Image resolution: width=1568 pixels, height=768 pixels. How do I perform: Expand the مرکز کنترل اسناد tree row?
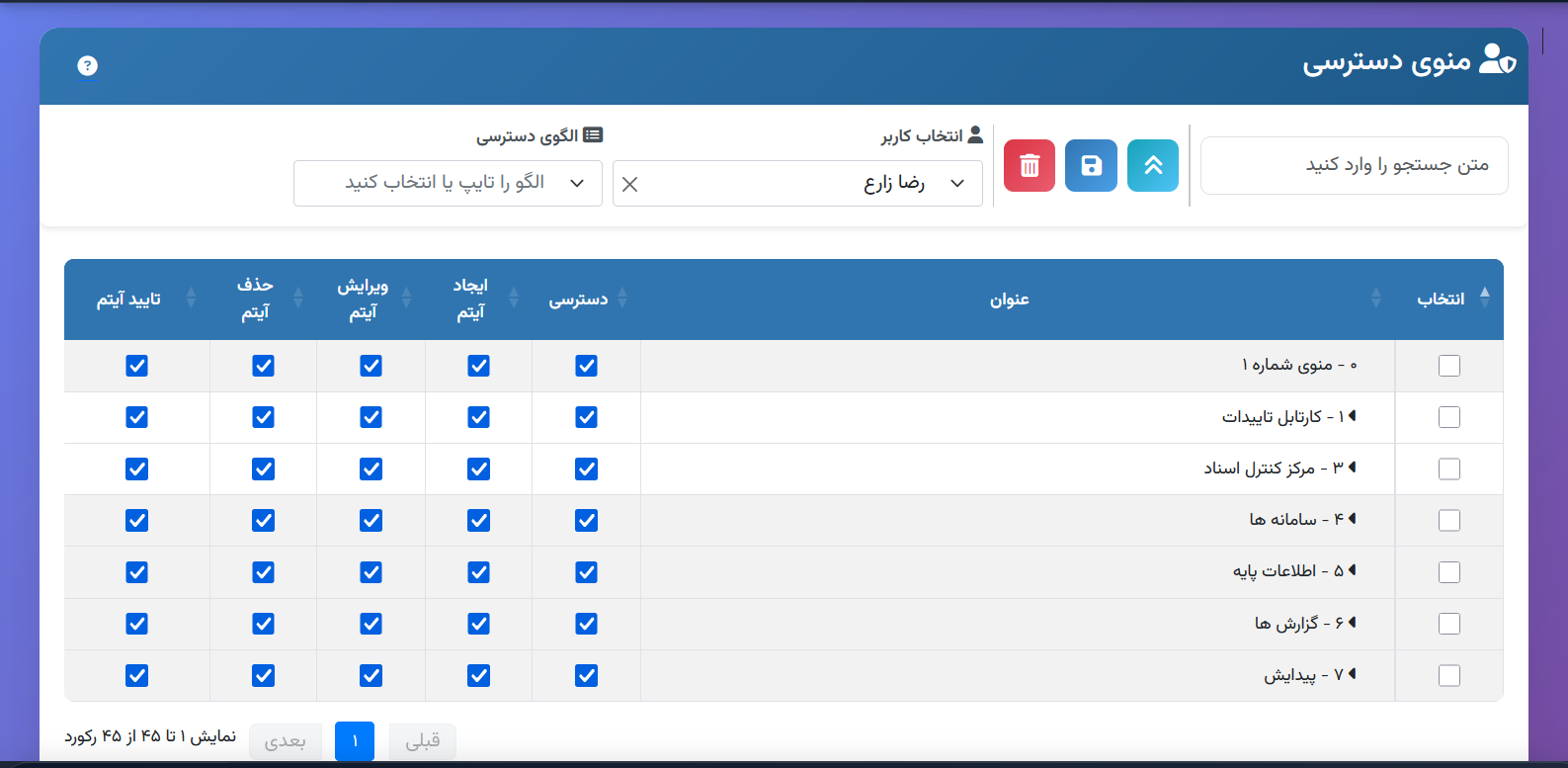point(1352,467)
